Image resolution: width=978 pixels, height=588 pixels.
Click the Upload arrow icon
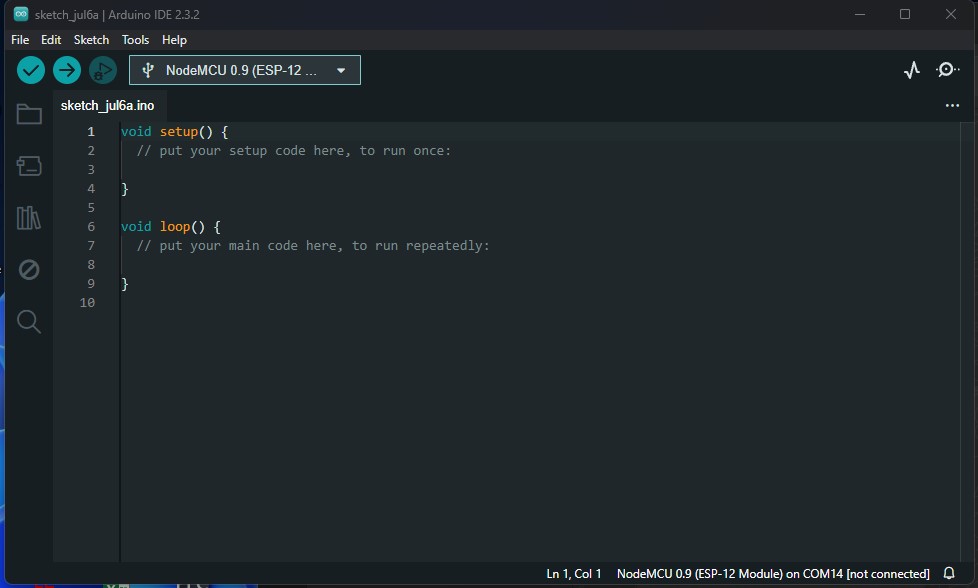point(66,70)
